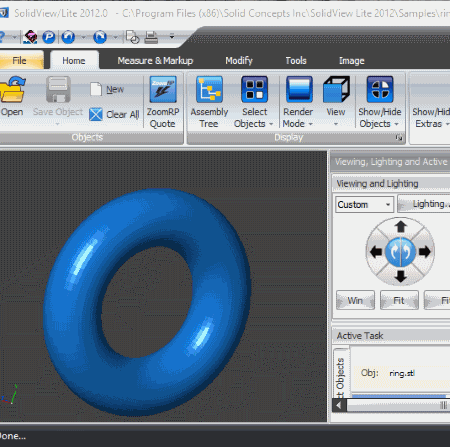
Task: Open the undo history dropdown arrow
Action: coord(83,37)
